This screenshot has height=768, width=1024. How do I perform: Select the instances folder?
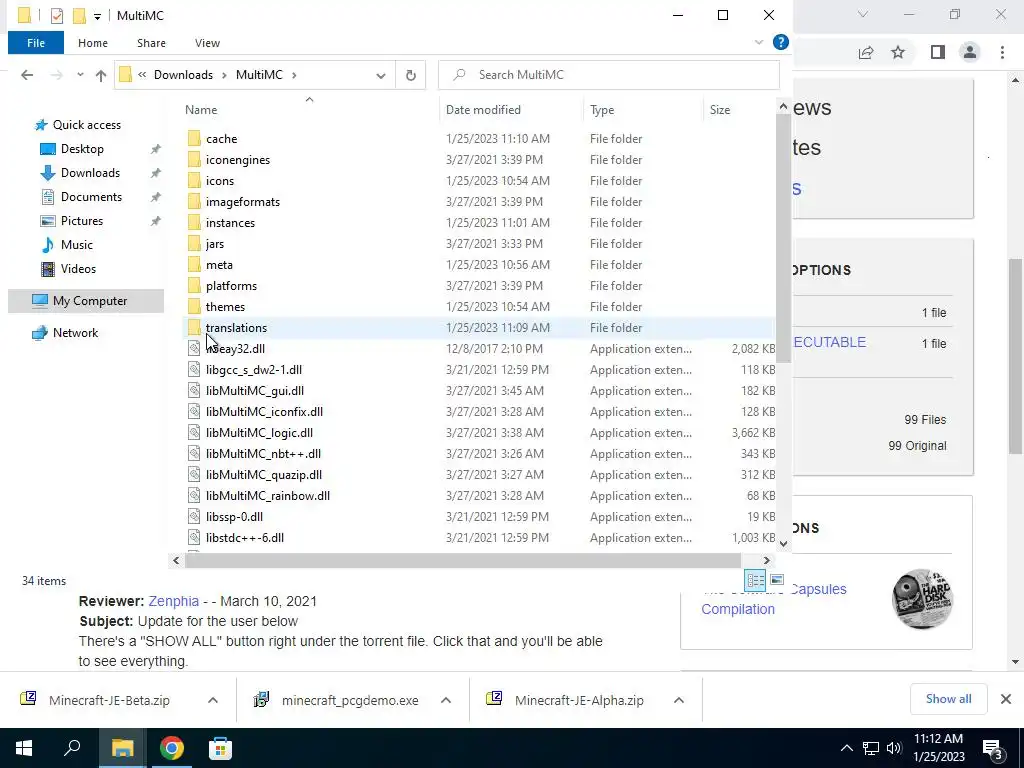tap(230, 223)
